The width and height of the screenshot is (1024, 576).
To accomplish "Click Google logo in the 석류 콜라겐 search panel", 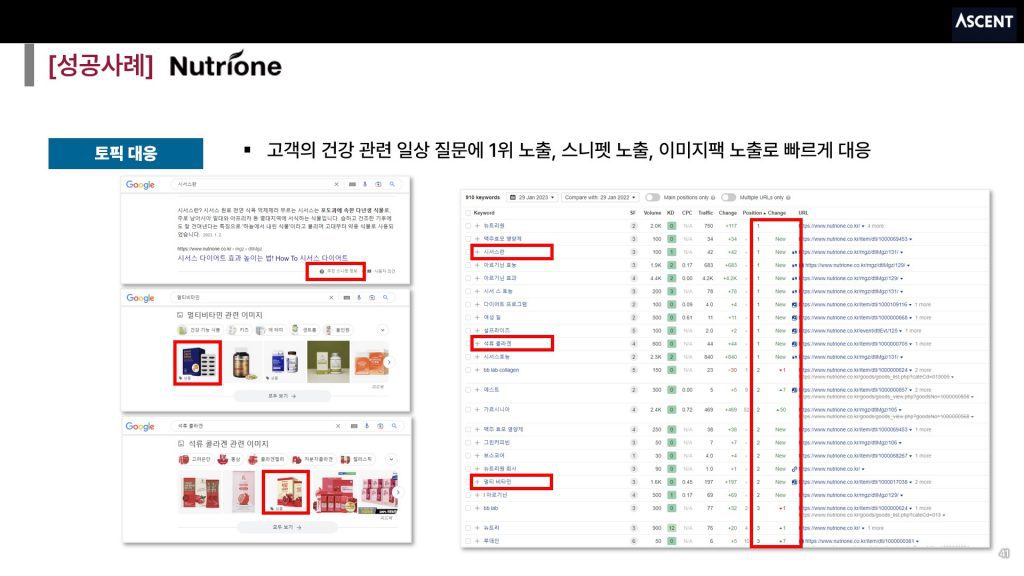I will [x=140, y=426].
